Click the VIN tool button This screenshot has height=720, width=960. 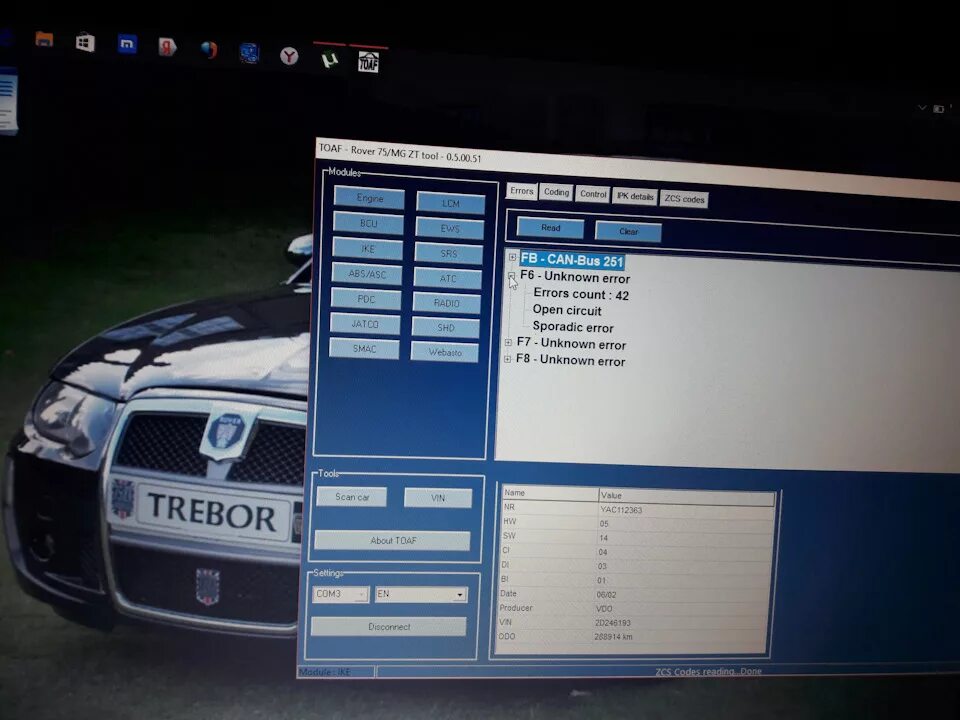(x=438, y=498)
